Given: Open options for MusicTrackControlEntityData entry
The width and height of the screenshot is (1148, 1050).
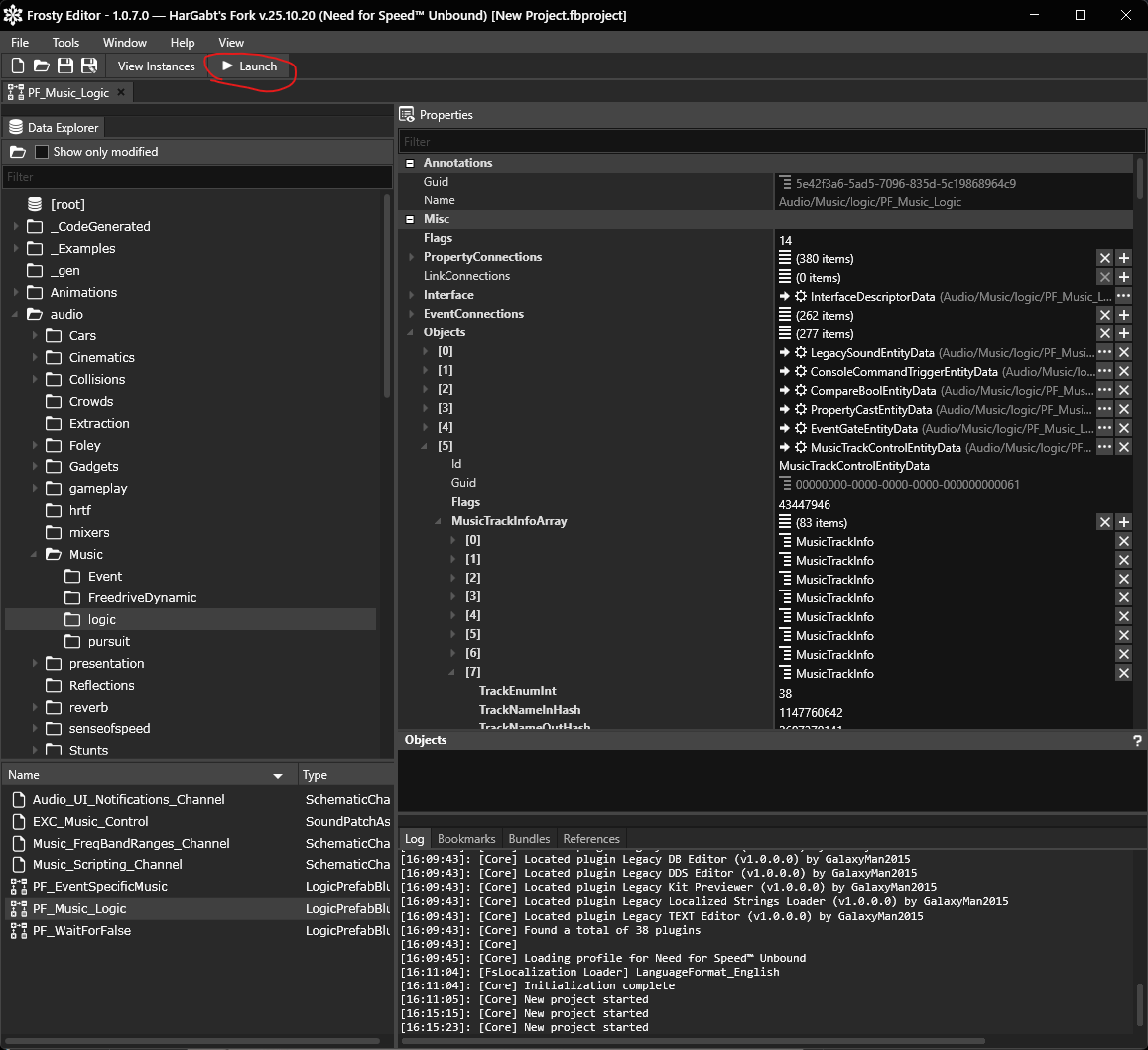Looking at the screenshot, I should [1104, 447].
